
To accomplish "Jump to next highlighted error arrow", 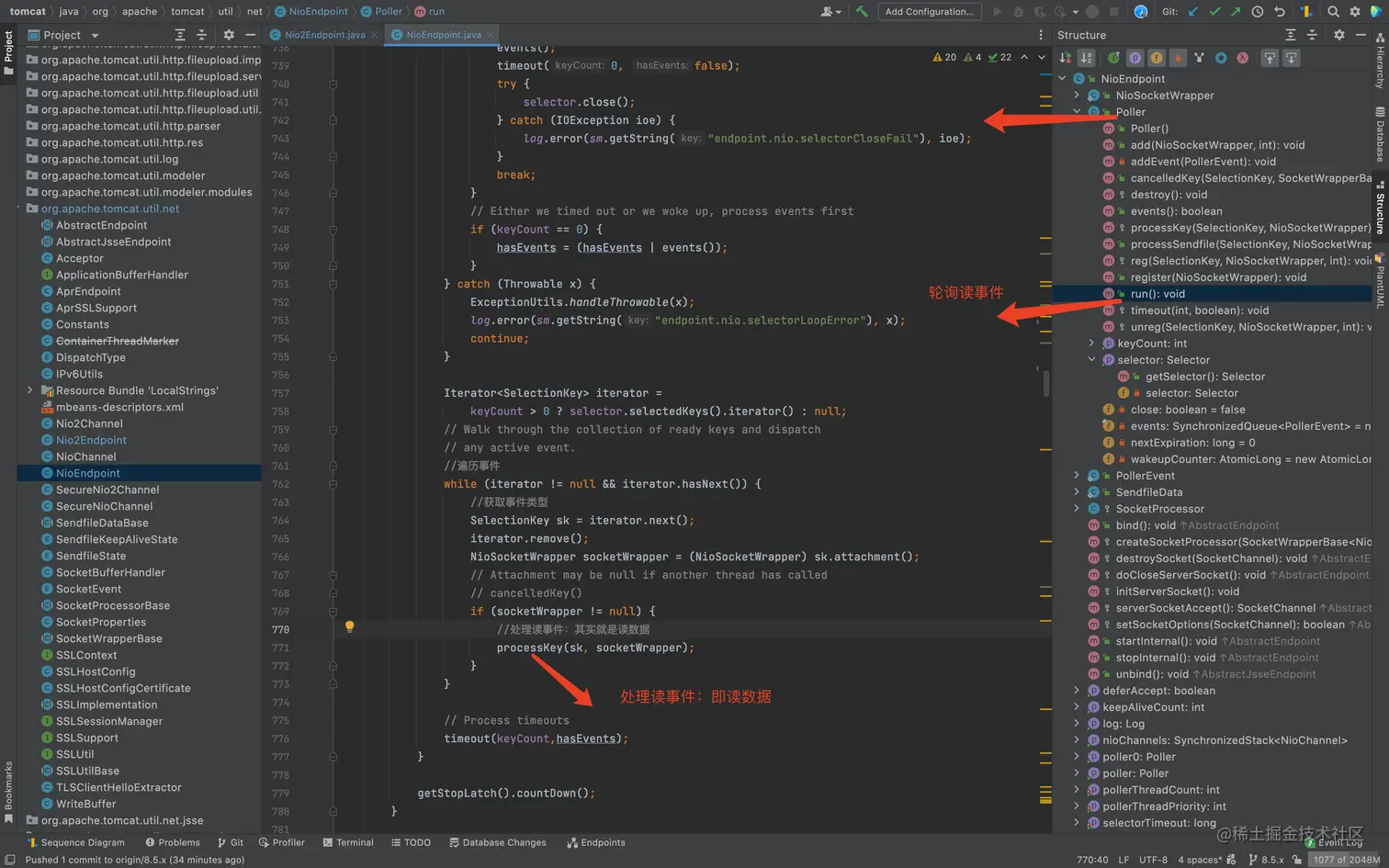I will coord(1042,57).
